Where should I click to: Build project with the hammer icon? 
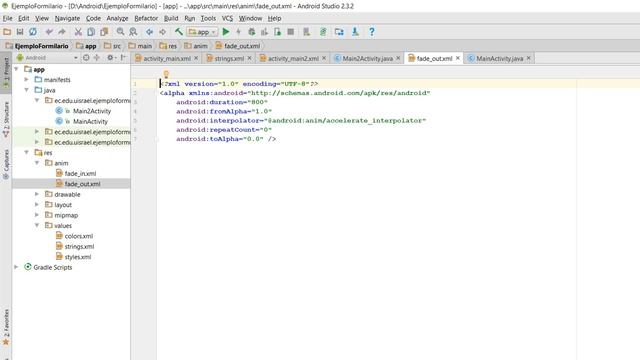coord(179,32)
